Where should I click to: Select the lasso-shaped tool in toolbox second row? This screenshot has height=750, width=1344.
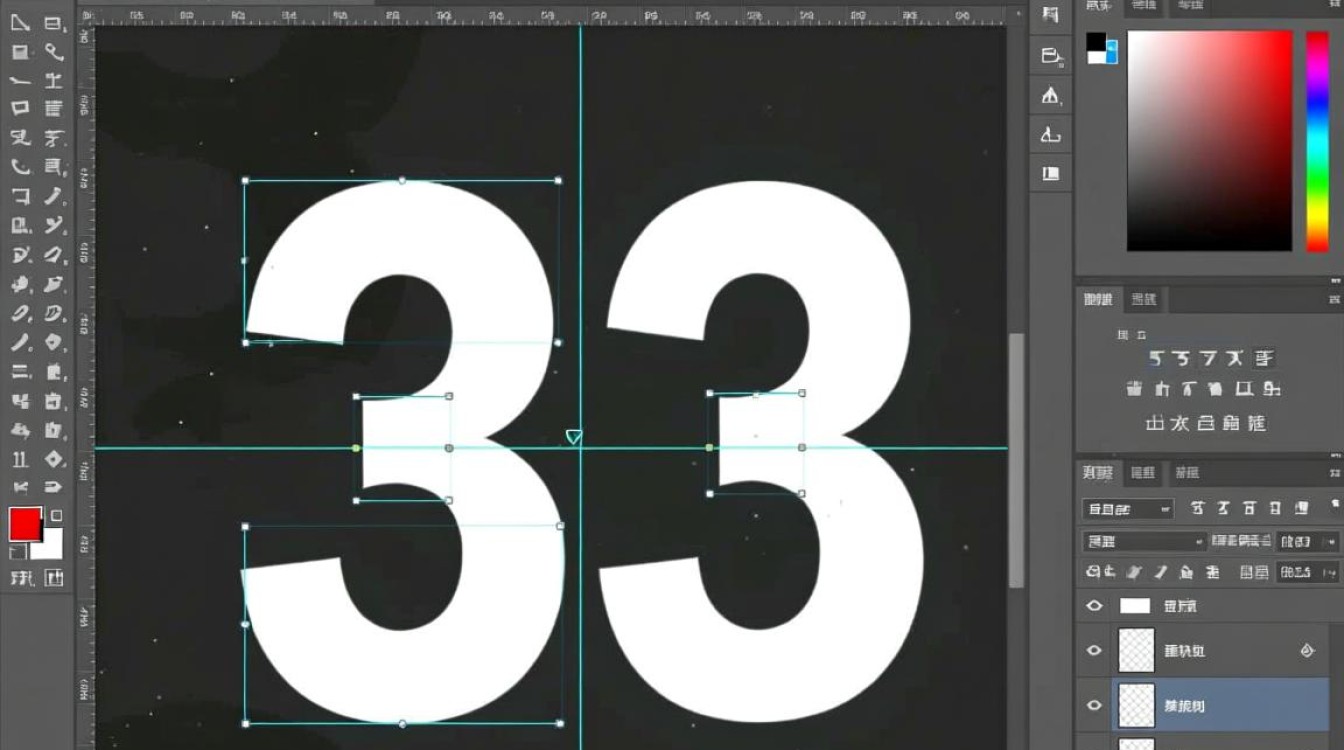coord(54,52)
